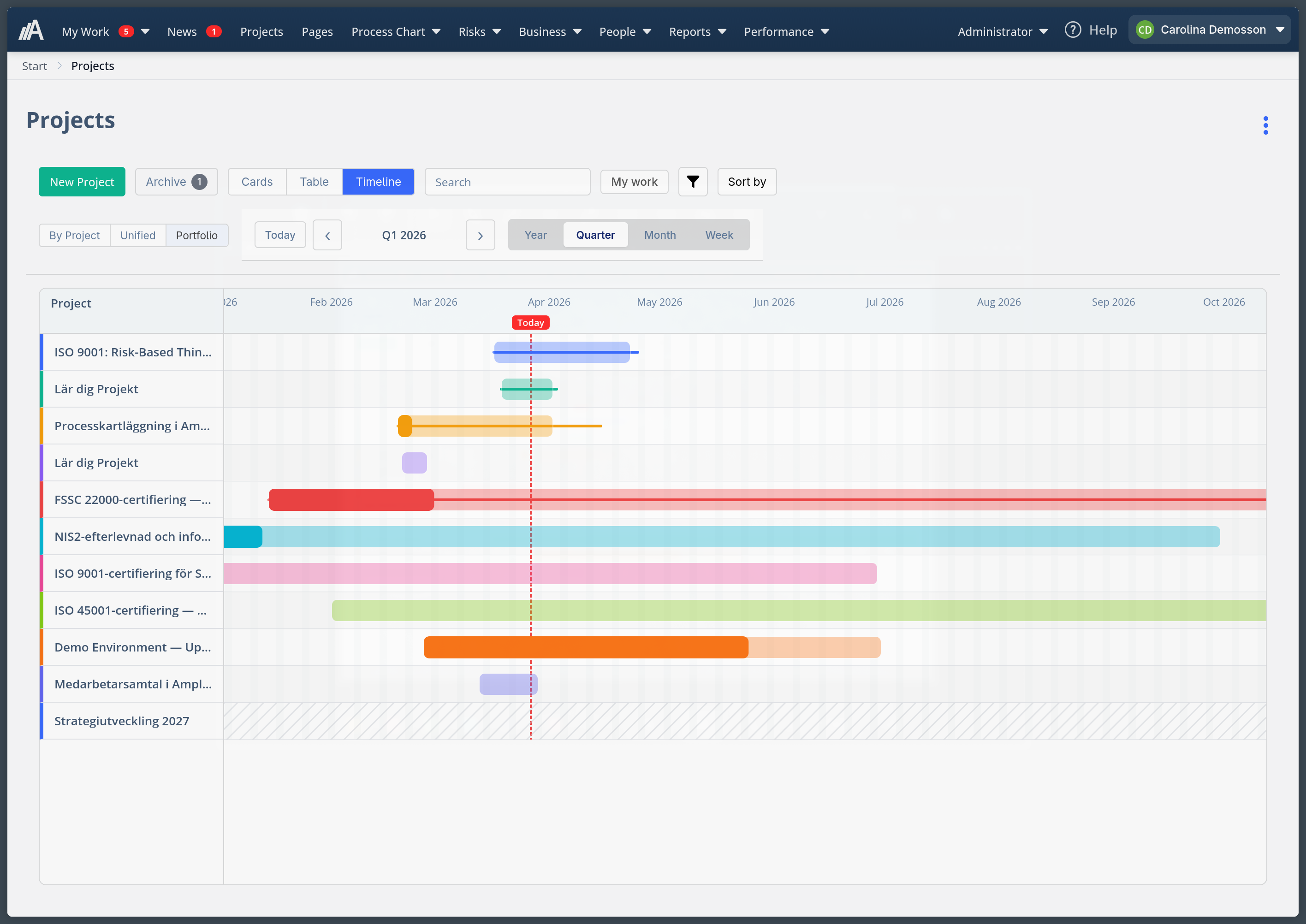Click the red color bar of FSSC 22000-certifiering

point(350,499)
